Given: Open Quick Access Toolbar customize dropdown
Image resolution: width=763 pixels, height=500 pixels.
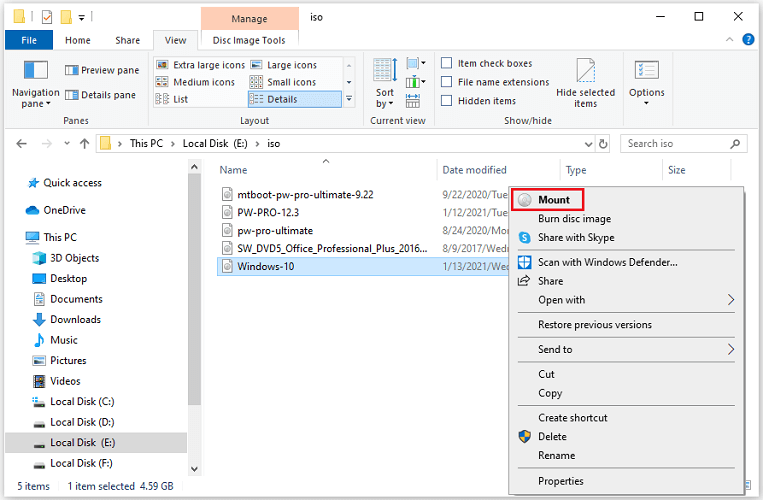Looking at the screenshot, I should (82, 18).
